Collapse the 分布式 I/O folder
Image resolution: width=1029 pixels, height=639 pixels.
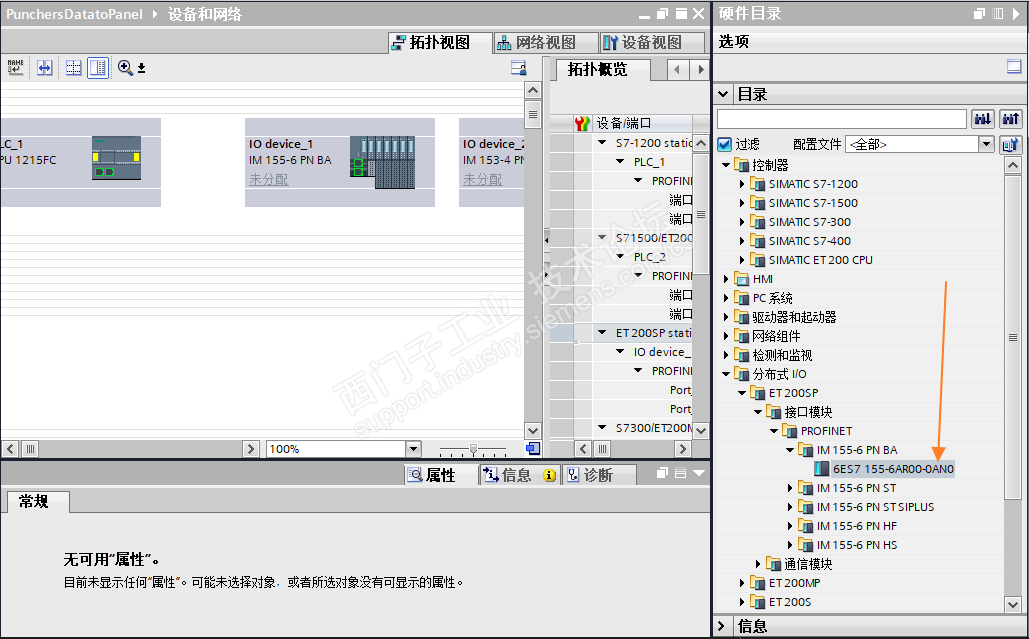(726, 374)
